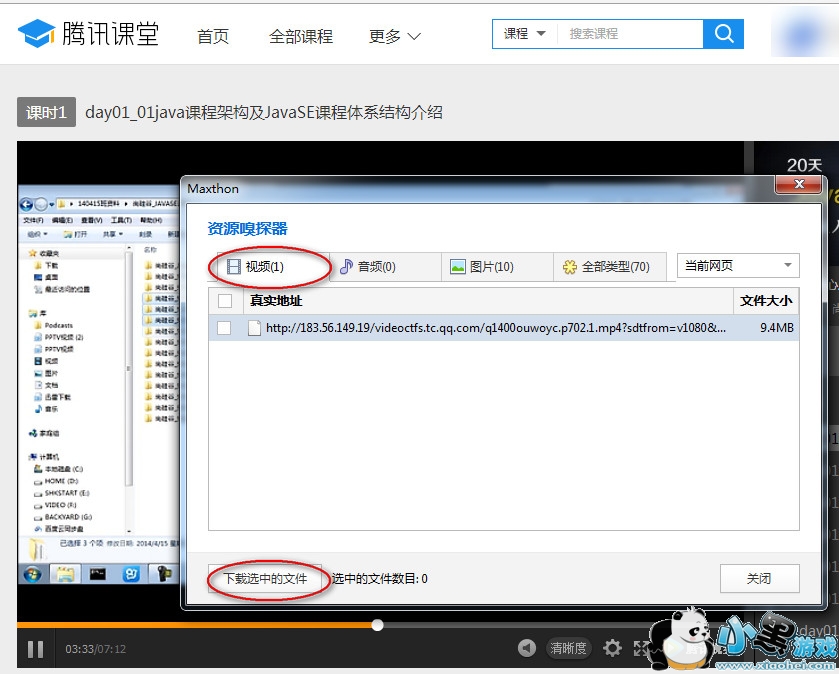Open the 当前网页 dropdown
The height and width of the screenshot is (674, 839).
click(x=738, y=265)
